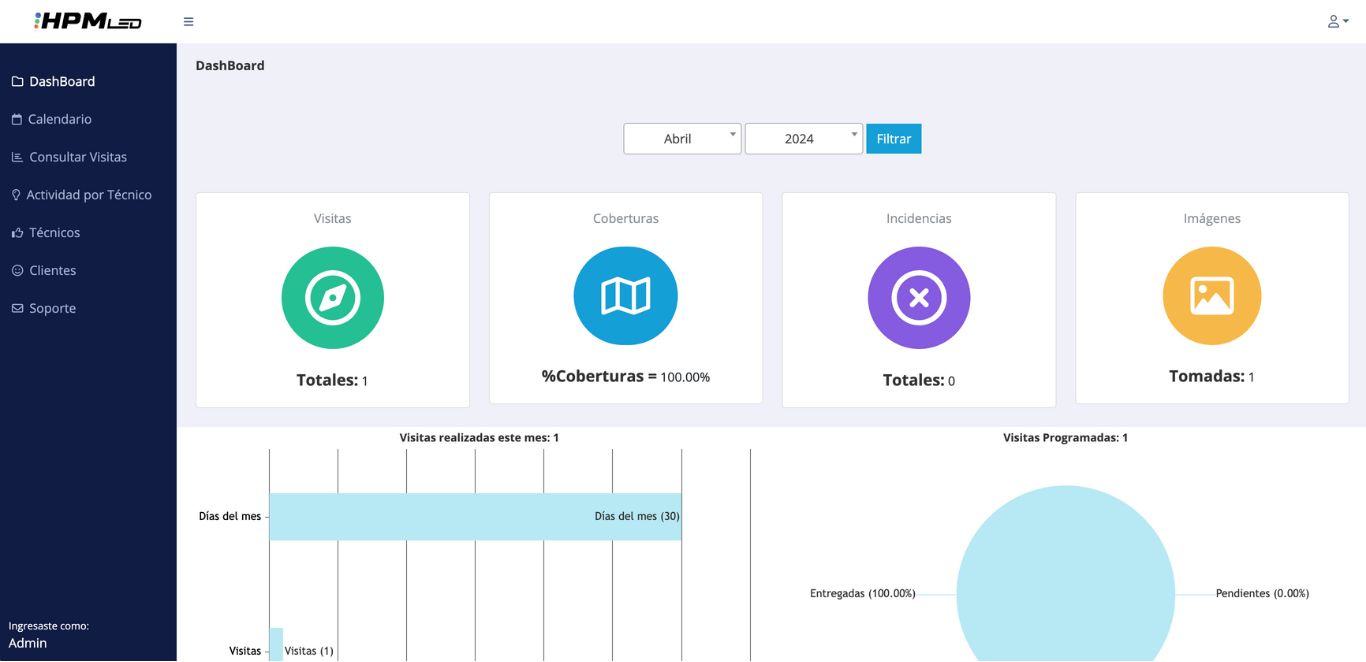Click the envelope icon beside Soporte
The height and width of the screenshot is (662, 1366).
coord(17,309)
